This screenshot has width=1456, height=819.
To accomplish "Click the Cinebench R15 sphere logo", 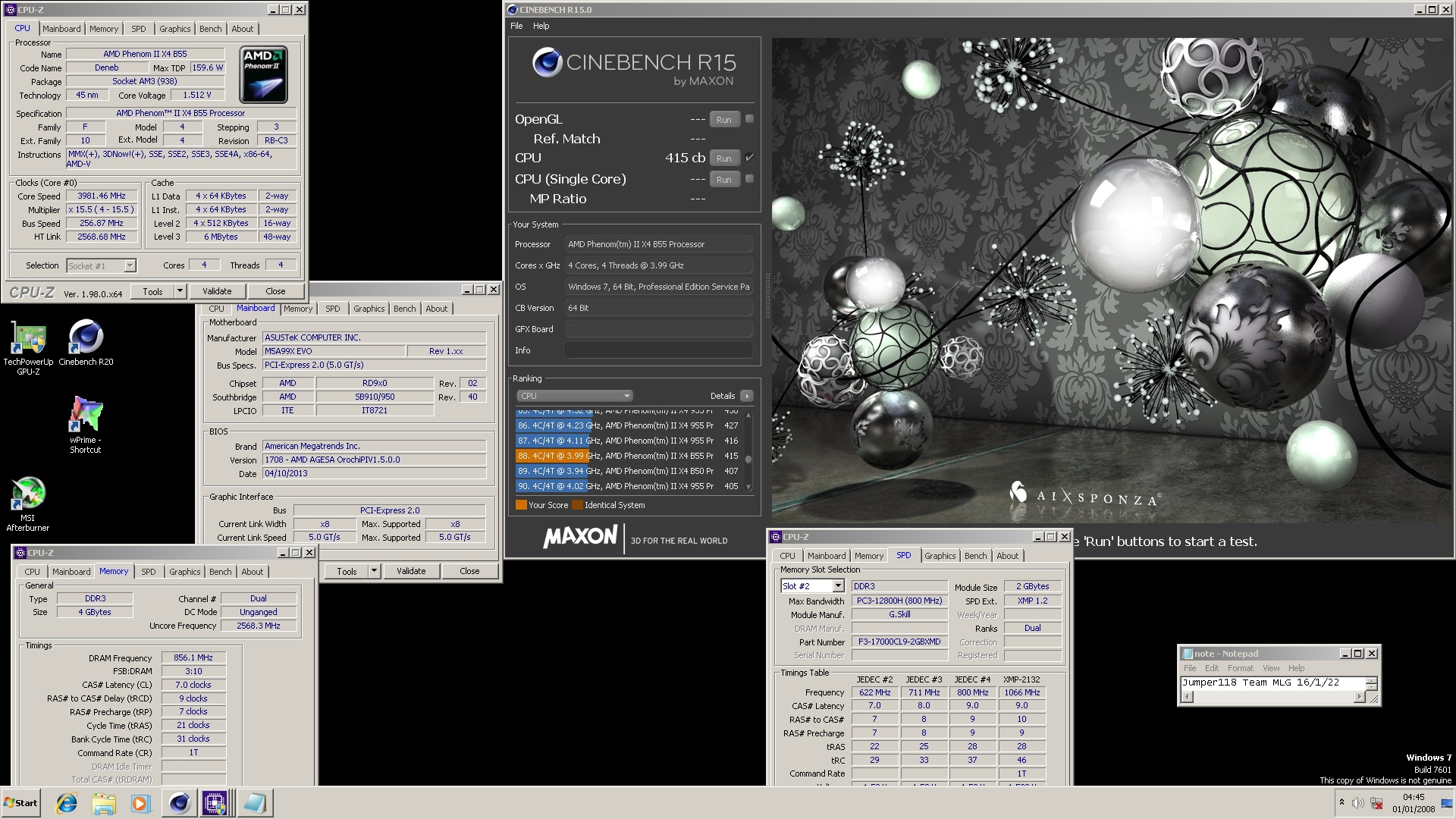I will coord(547,62).
